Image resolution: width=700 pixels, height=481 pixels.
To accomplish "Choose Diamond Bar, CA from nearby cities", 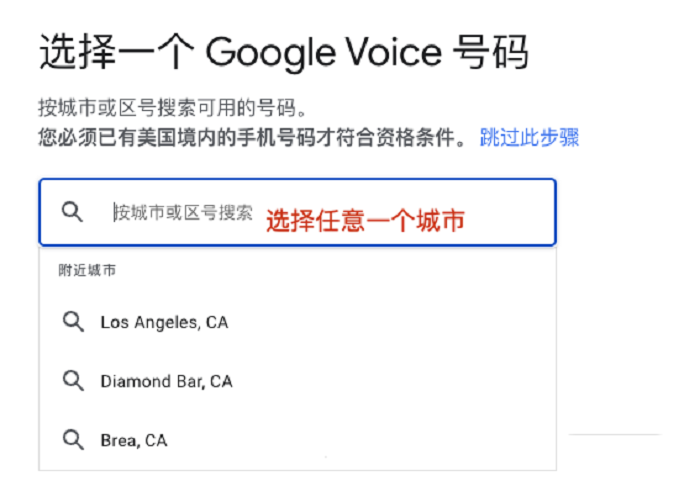I will pos(297,381).
